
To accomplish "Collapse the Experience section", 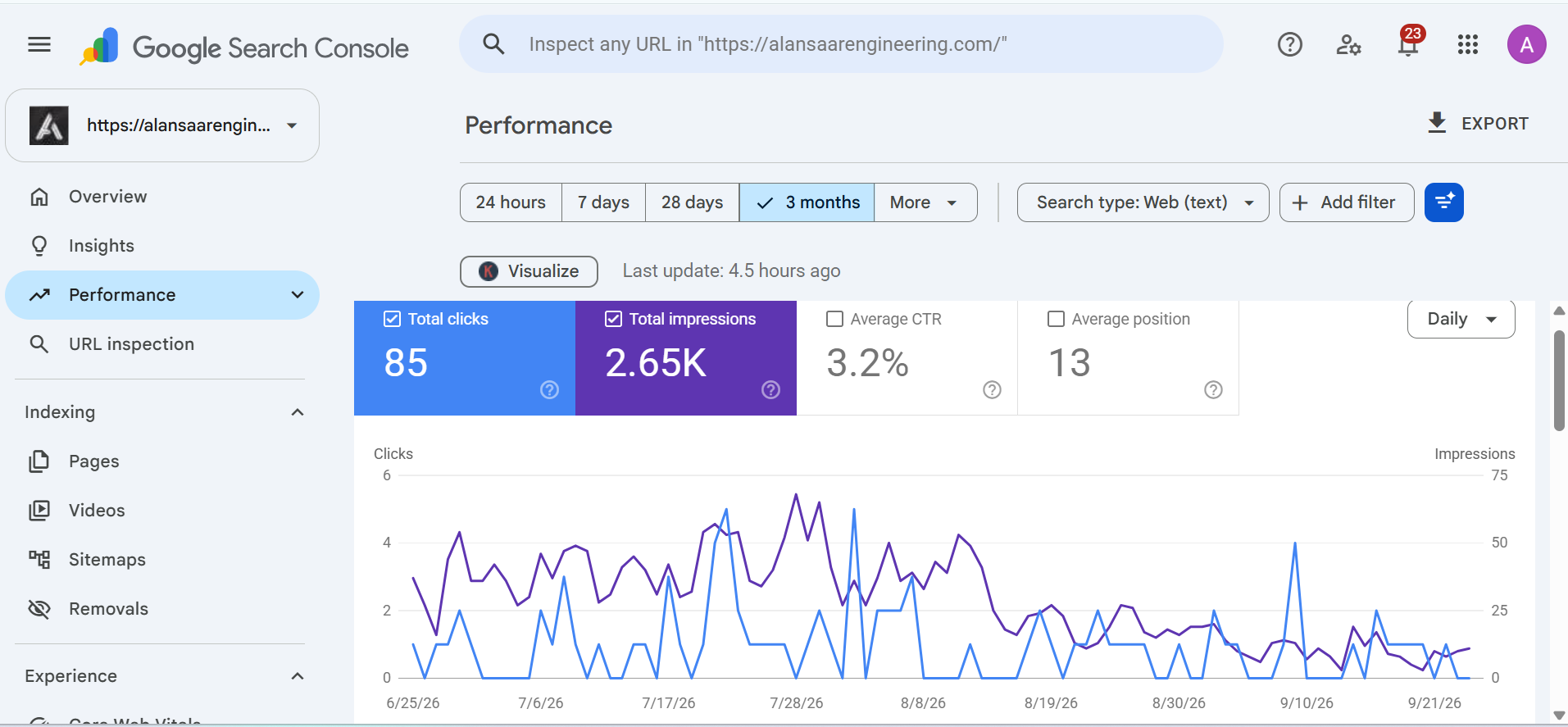I will coord(298,676).
